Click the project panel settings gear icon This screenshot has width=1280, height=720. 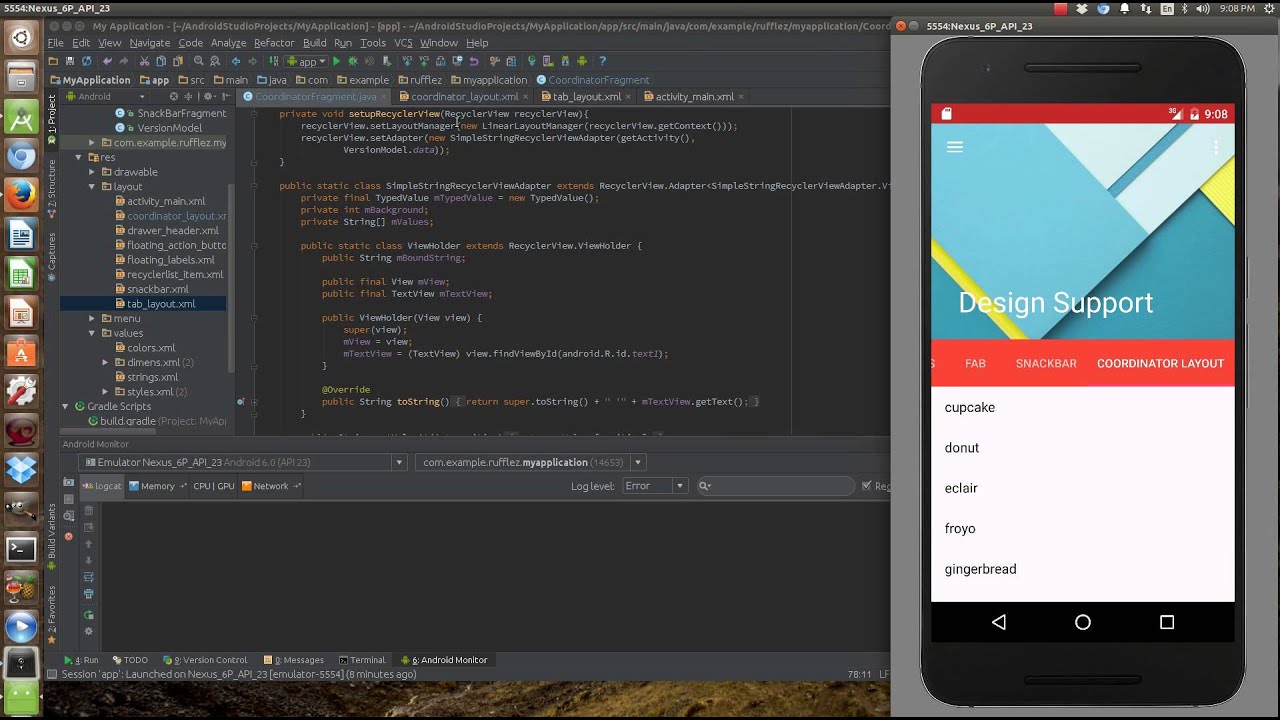[207, 97]
